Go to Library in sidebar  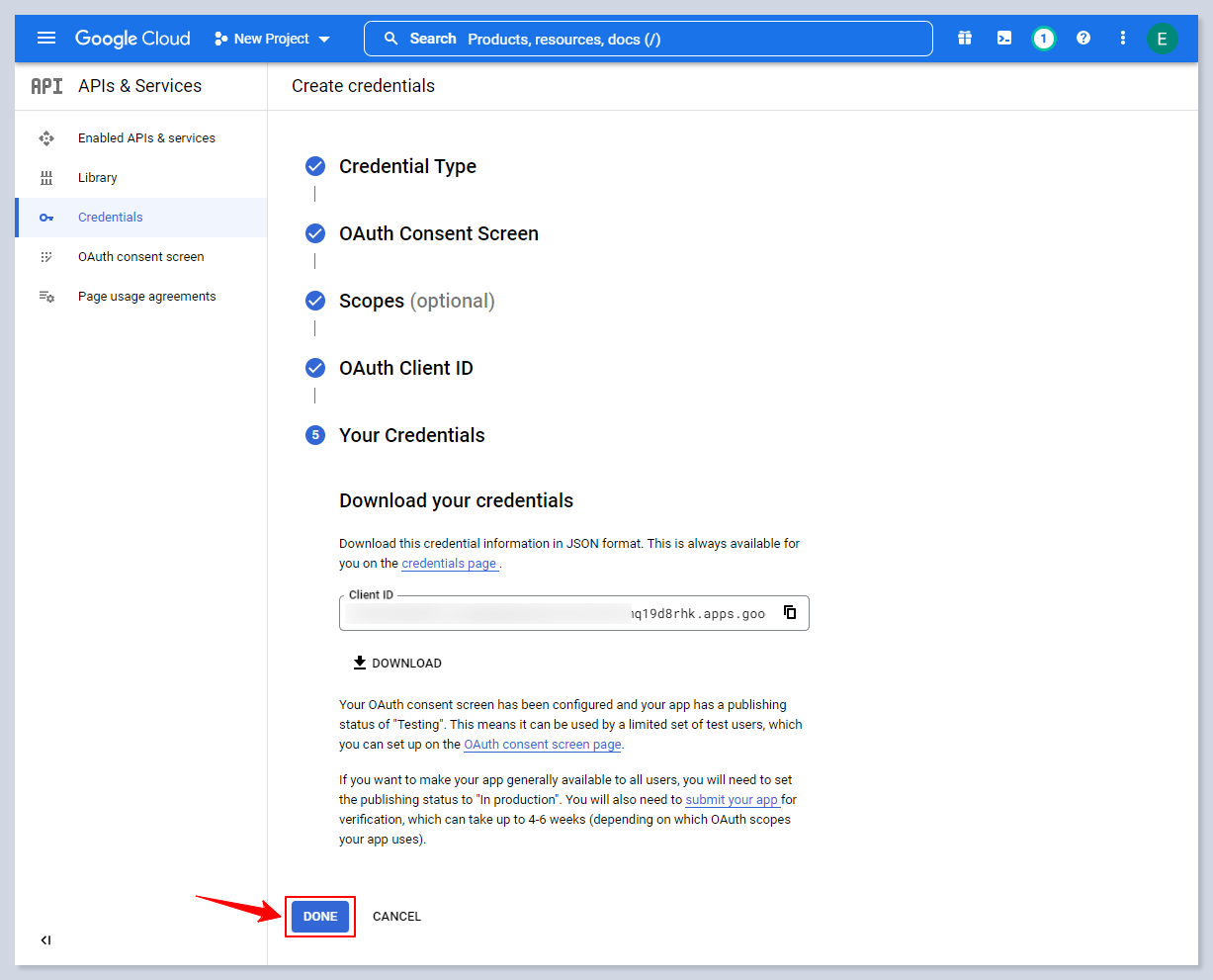141,178
